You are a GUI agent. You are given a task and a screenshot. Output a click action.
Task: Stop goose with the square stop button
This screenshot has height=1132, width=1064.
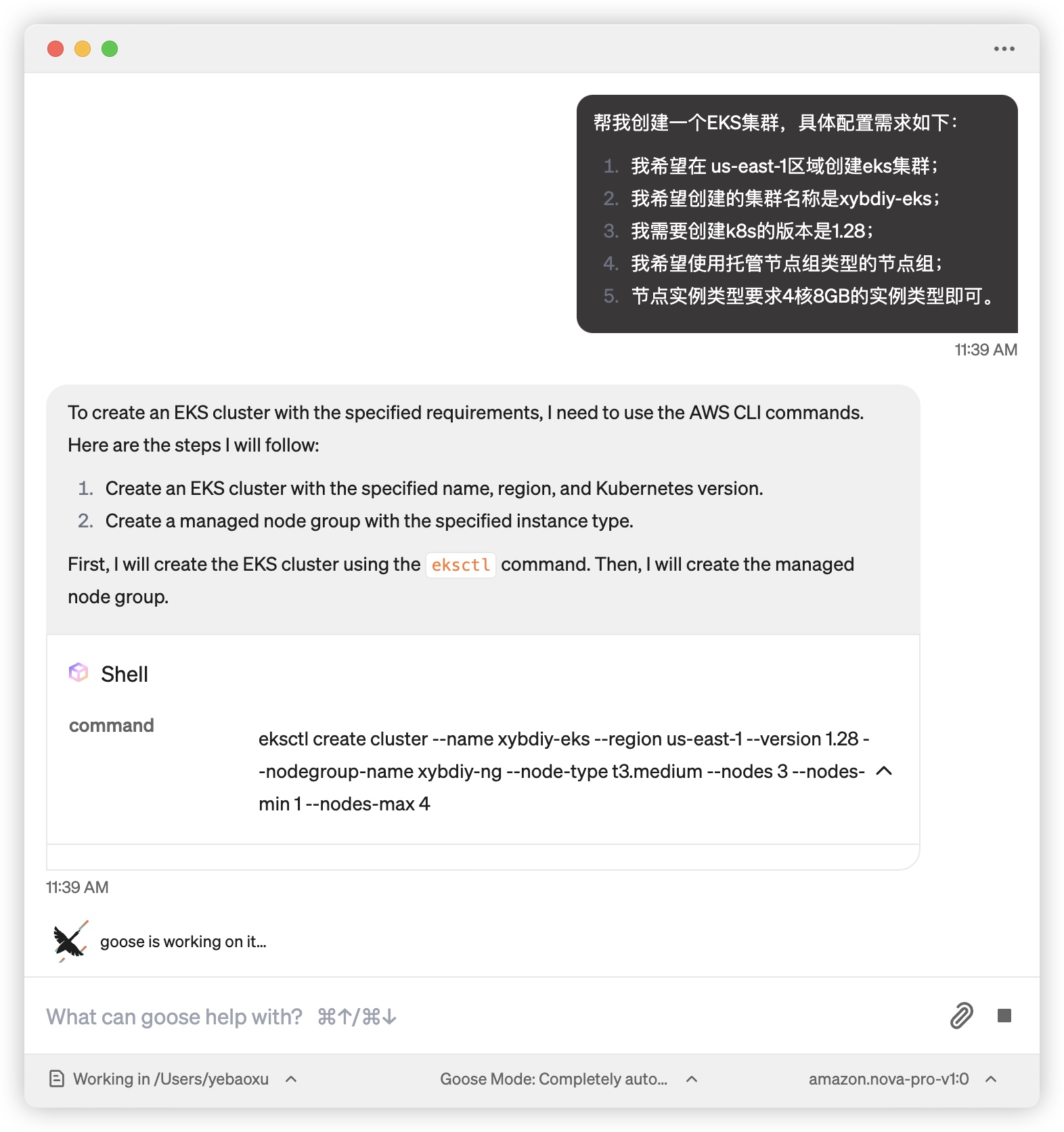pos(1004,1016)
